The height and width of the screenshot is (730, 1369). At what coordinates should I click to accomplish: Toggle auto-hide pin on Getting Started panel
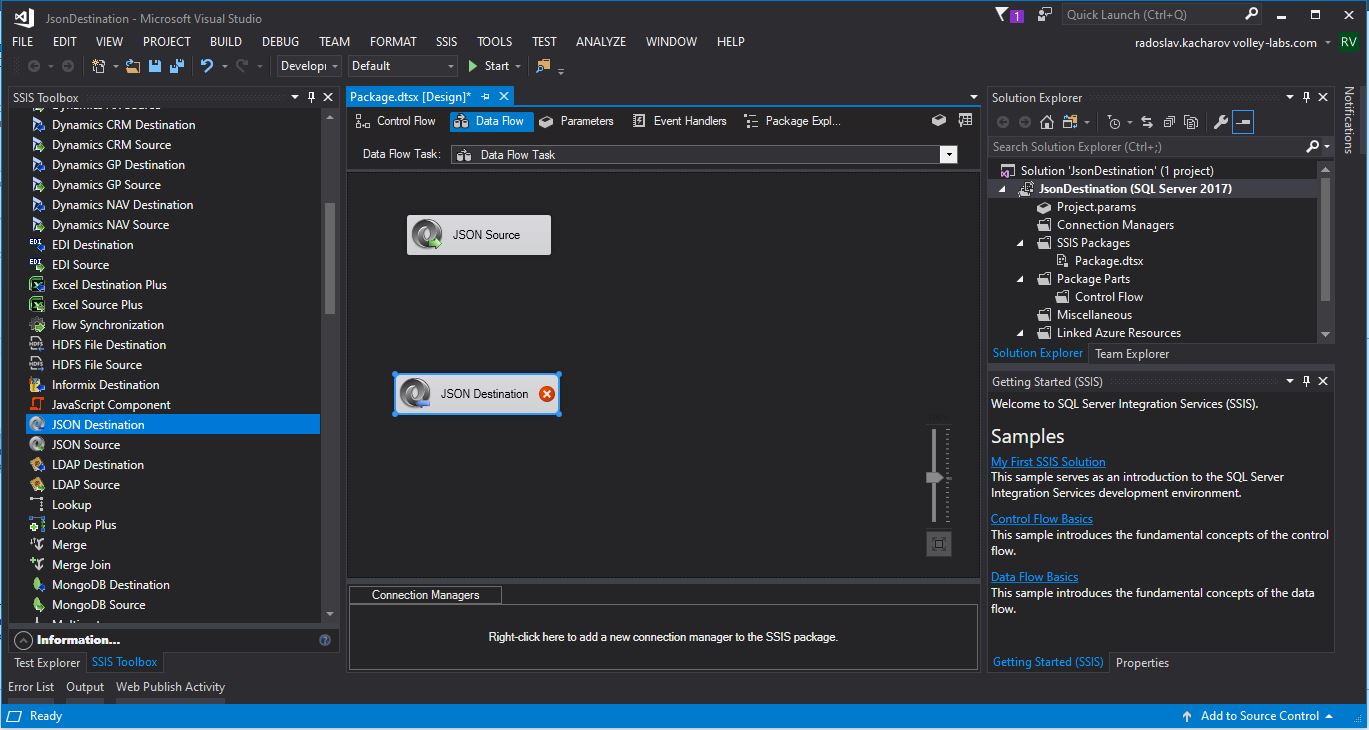[1305, 381]
